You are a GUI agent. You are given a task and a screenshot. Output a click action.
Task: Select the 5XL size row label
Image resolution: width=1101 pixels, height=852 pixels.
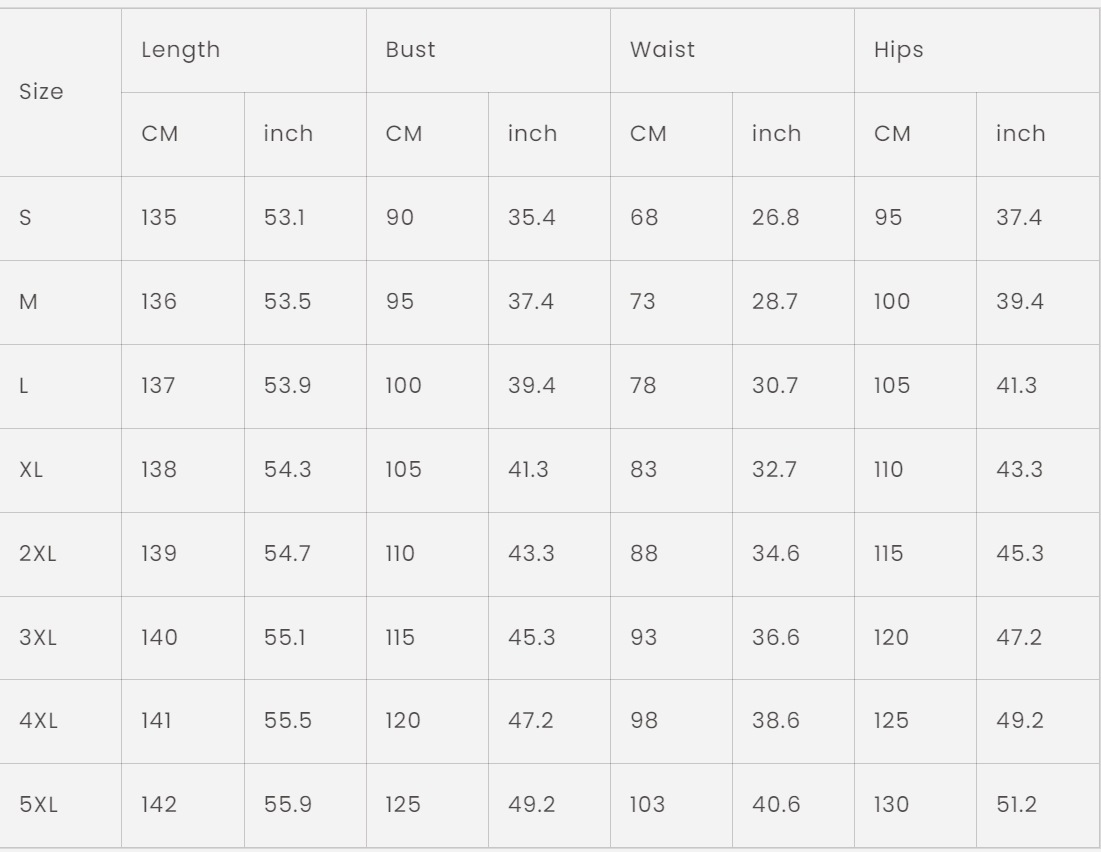click(x=38, y=804)
